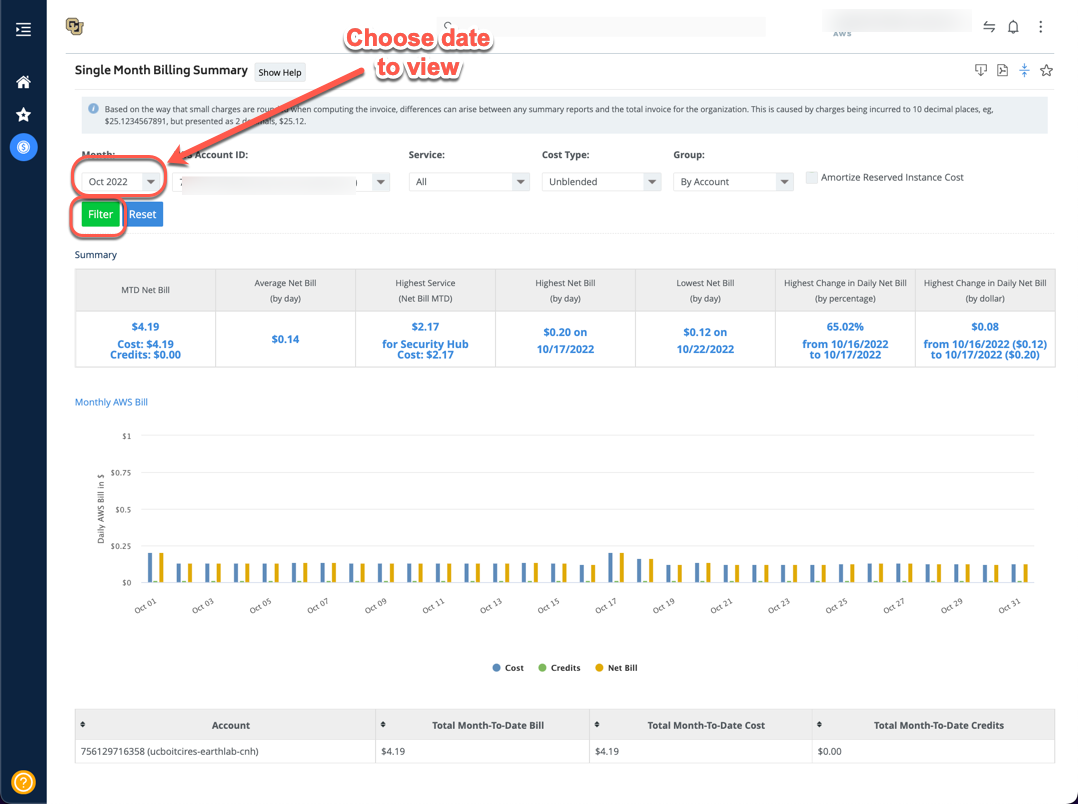Open the Month dropdown showing Oct 2022

click(x=121, y=182)
